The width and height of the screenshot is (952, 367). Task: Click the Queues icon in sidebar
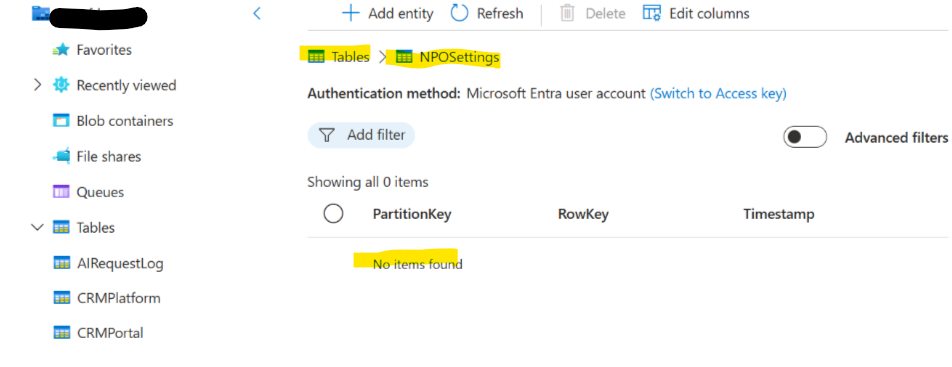61,192
